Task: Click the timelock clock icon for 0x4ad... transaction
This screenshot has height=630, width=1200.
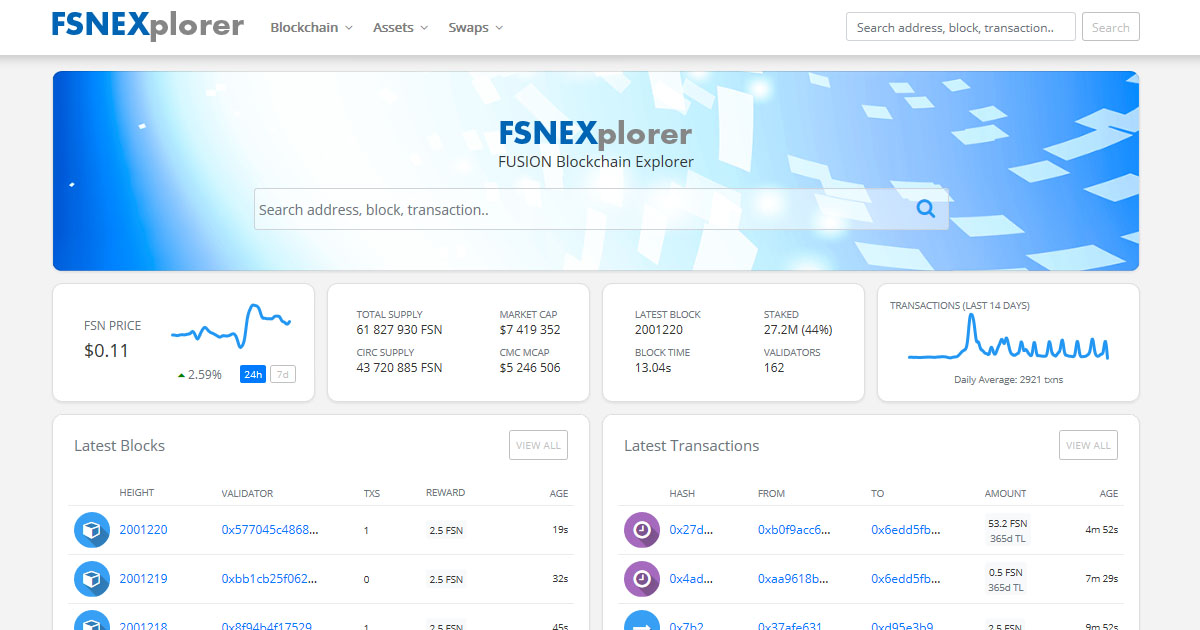Action: point(642,579)
